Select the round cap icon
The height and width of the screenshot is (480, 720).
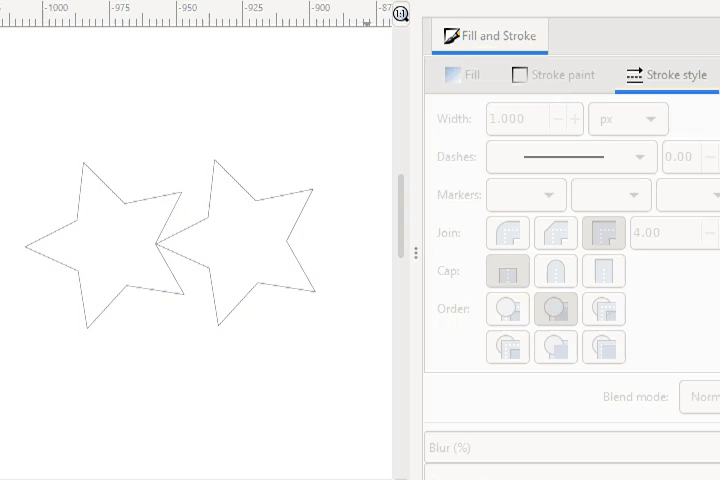coord(555,271)
